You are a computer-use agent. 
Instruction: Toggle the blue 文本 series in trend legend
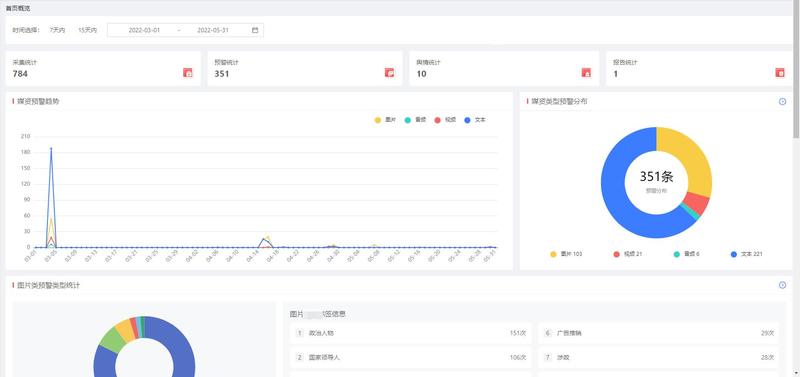(x=475, y=120)
